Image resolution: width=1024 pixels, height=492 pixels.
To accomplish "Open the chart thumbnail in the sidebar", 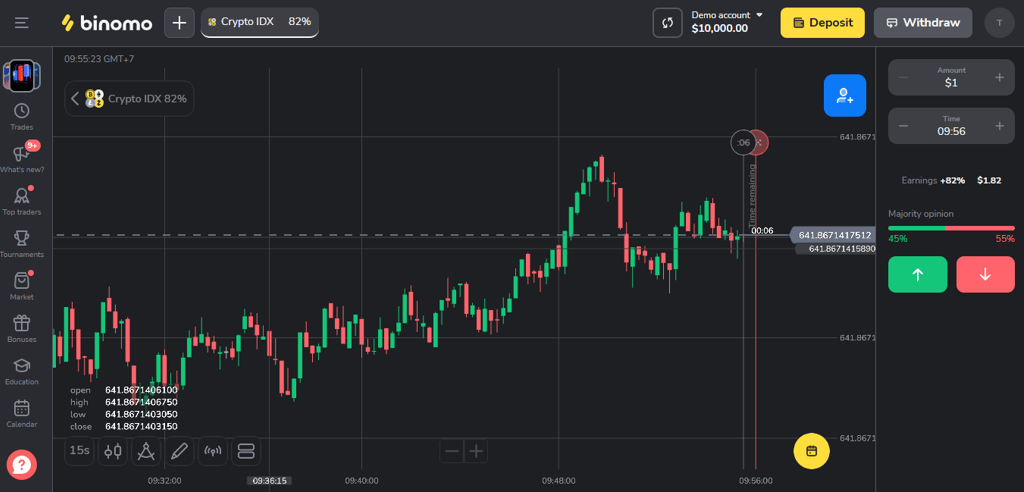I will pos(22,76).
